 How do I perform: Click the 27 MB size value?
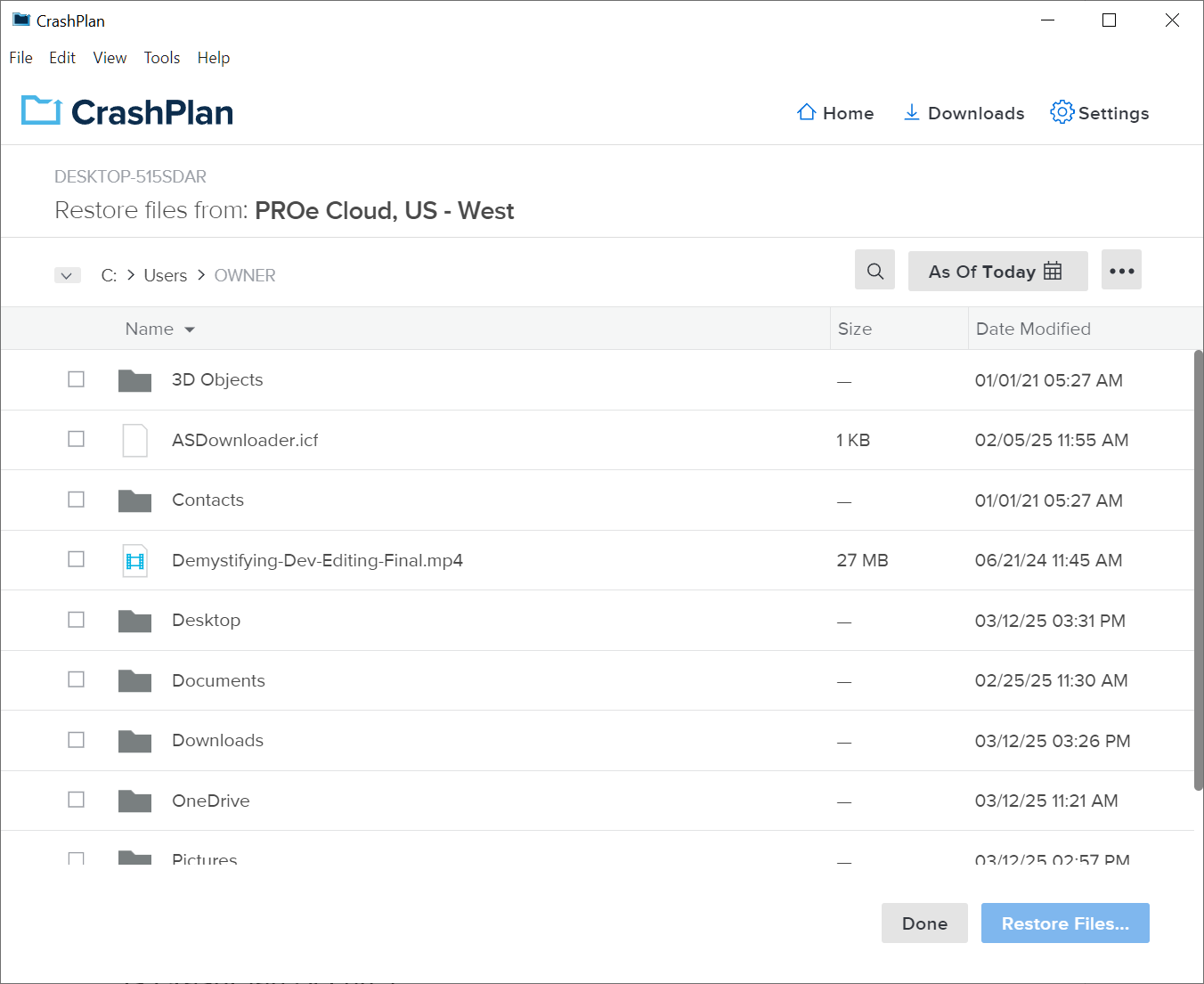pyautogui.click(x=862, y=560)
